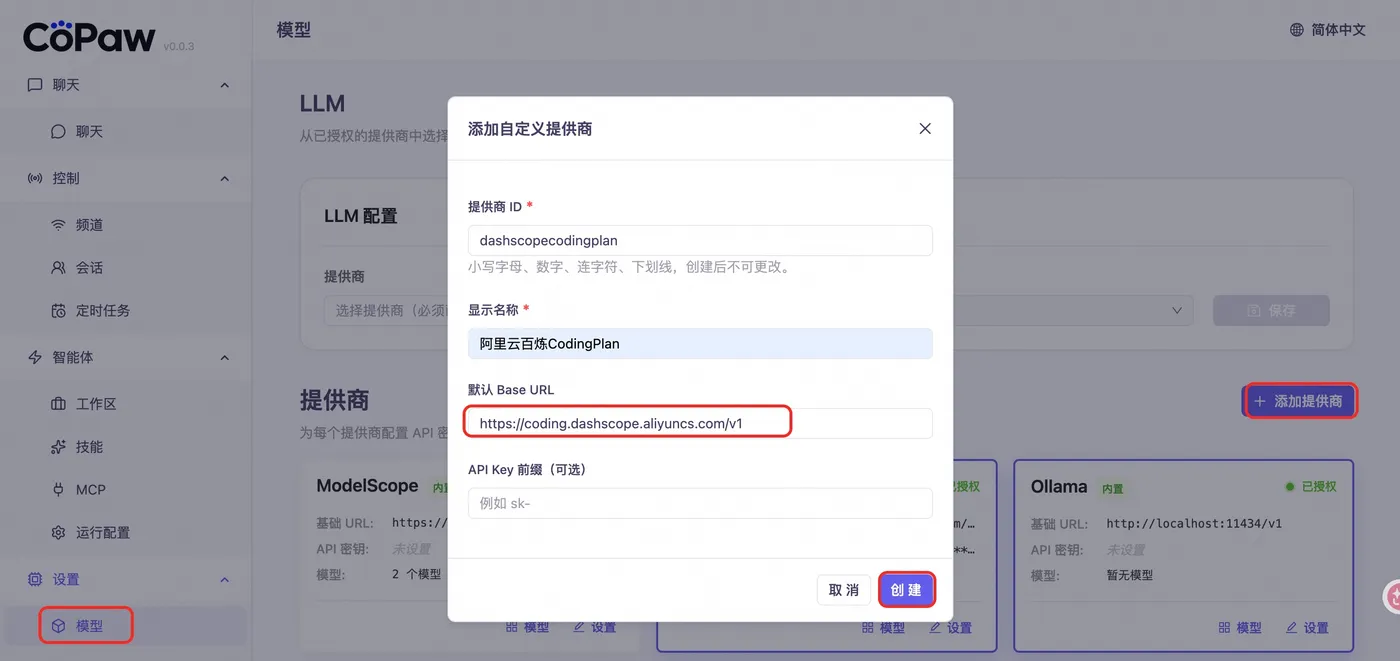
Task: Click the 频道 wifi icon
Action: coord(58,225)
